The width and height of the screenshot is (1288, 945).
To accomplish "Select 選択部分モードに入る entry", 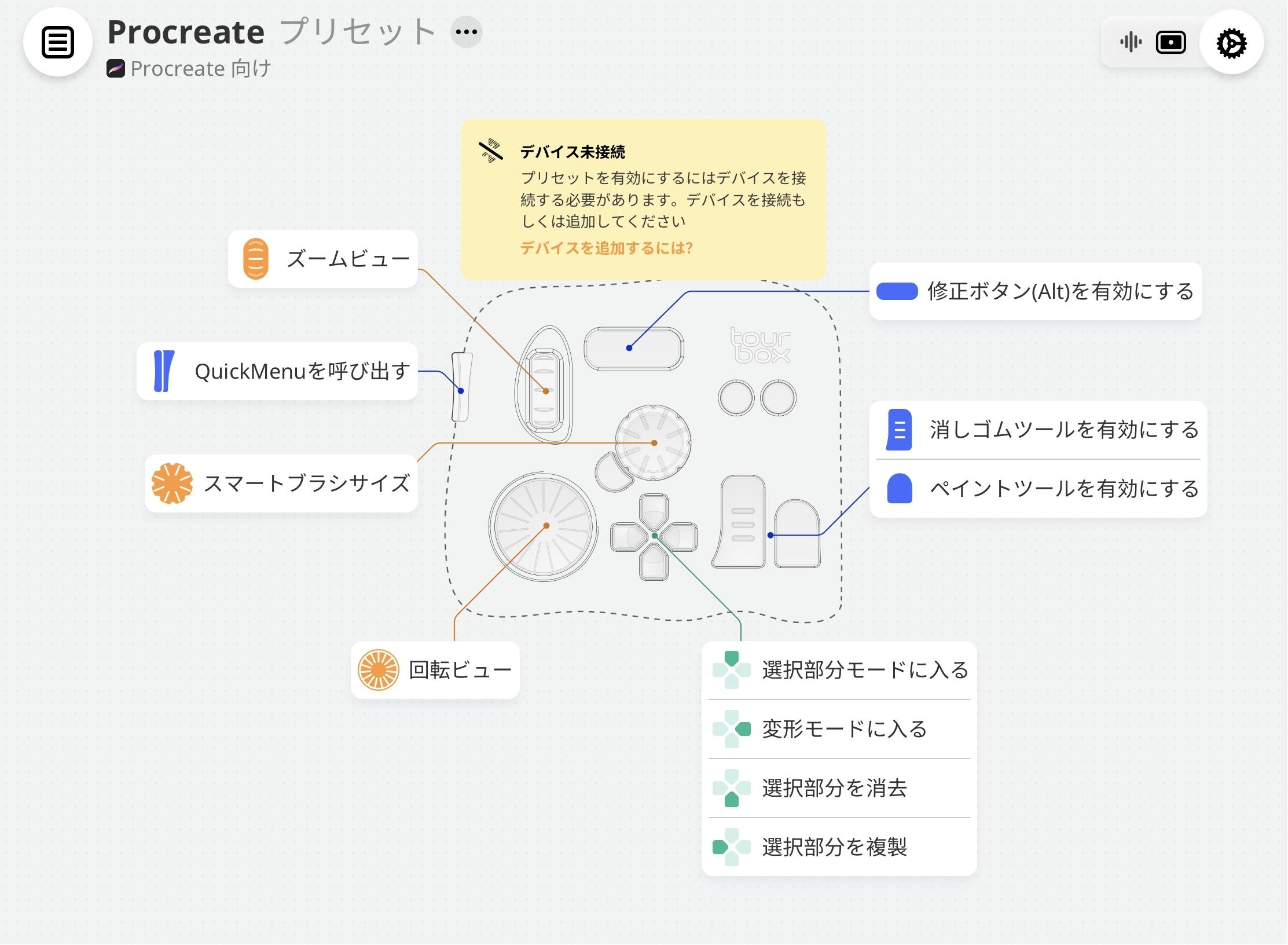I will (x=839, y=670).
